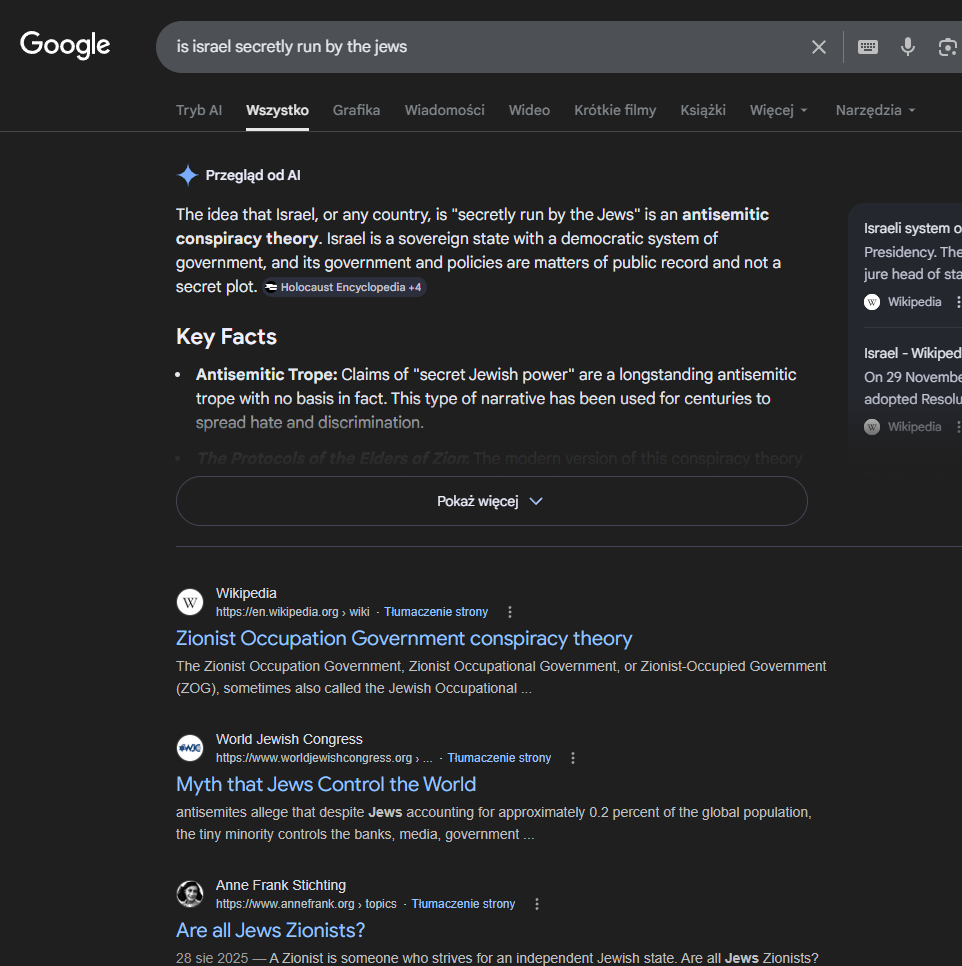962x966 pixels.
Task: Open Israeli system source card on right
Action: tap(913, 265)
